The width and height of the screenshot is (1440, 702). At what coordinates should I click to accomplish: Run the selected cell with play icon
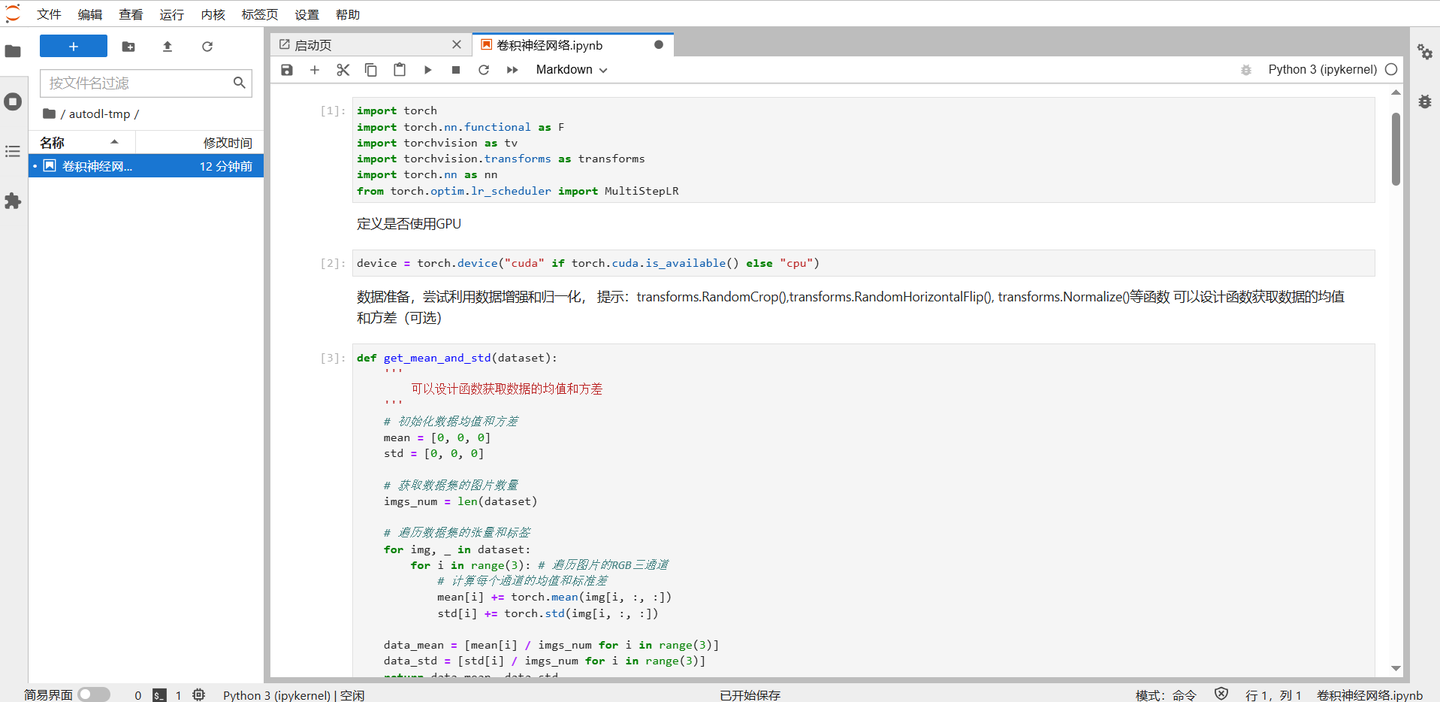click(428, 70)
